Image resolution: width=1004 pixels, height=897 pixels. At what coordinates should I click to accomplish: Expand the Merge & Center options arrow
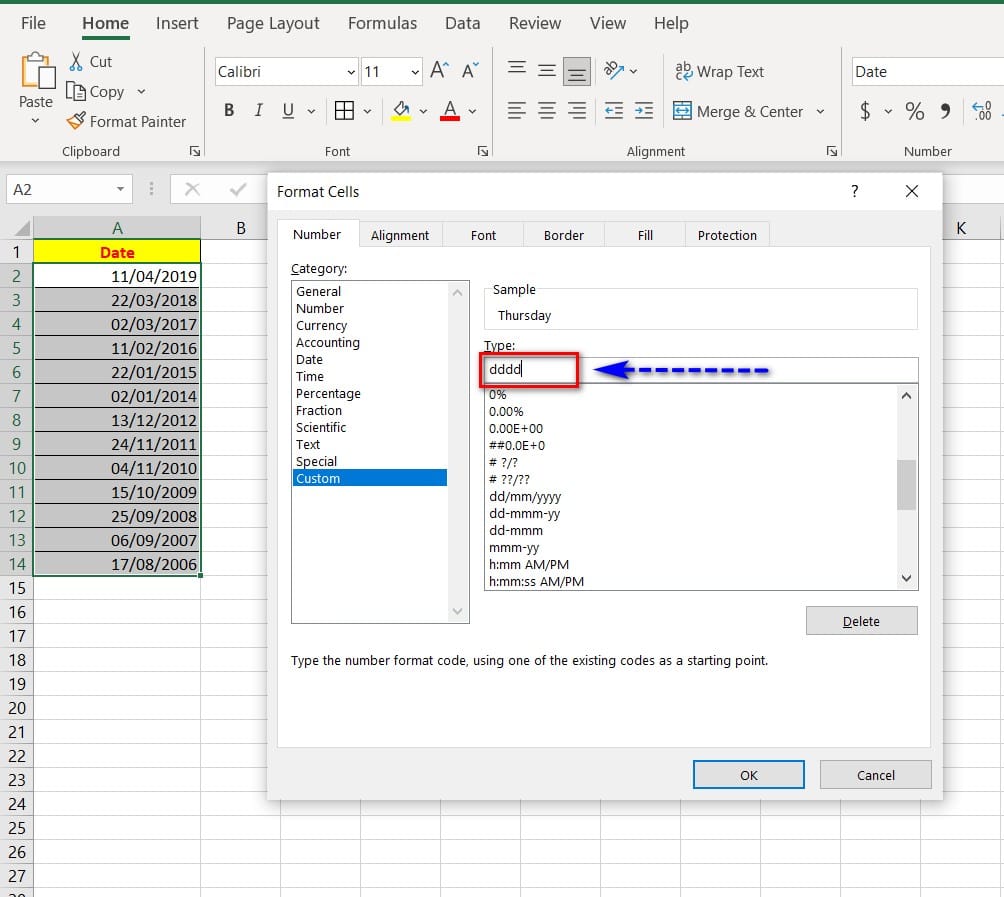click(821, 111)
